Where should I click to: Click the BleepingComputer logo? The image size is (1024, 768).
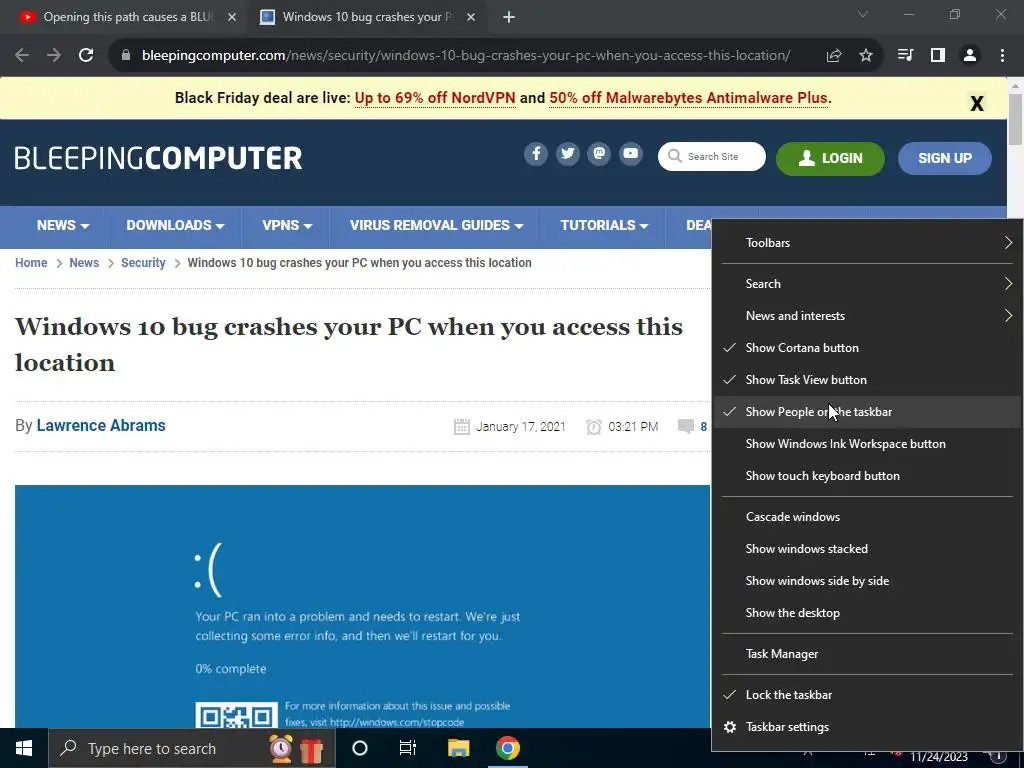point(159,158)
